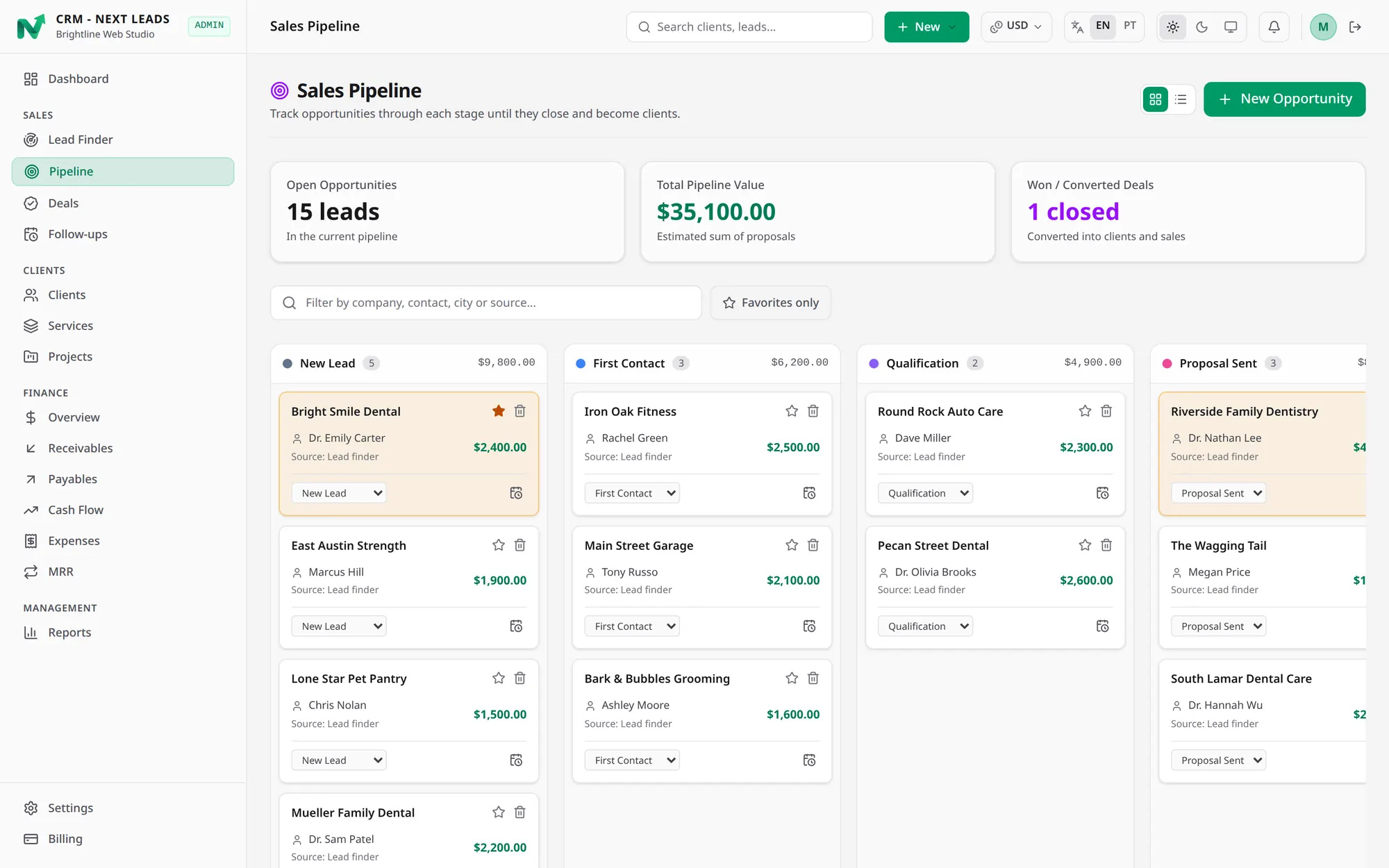Select EN language option
Screen dimensions: 1389x868
click(x=1103, y=26)
